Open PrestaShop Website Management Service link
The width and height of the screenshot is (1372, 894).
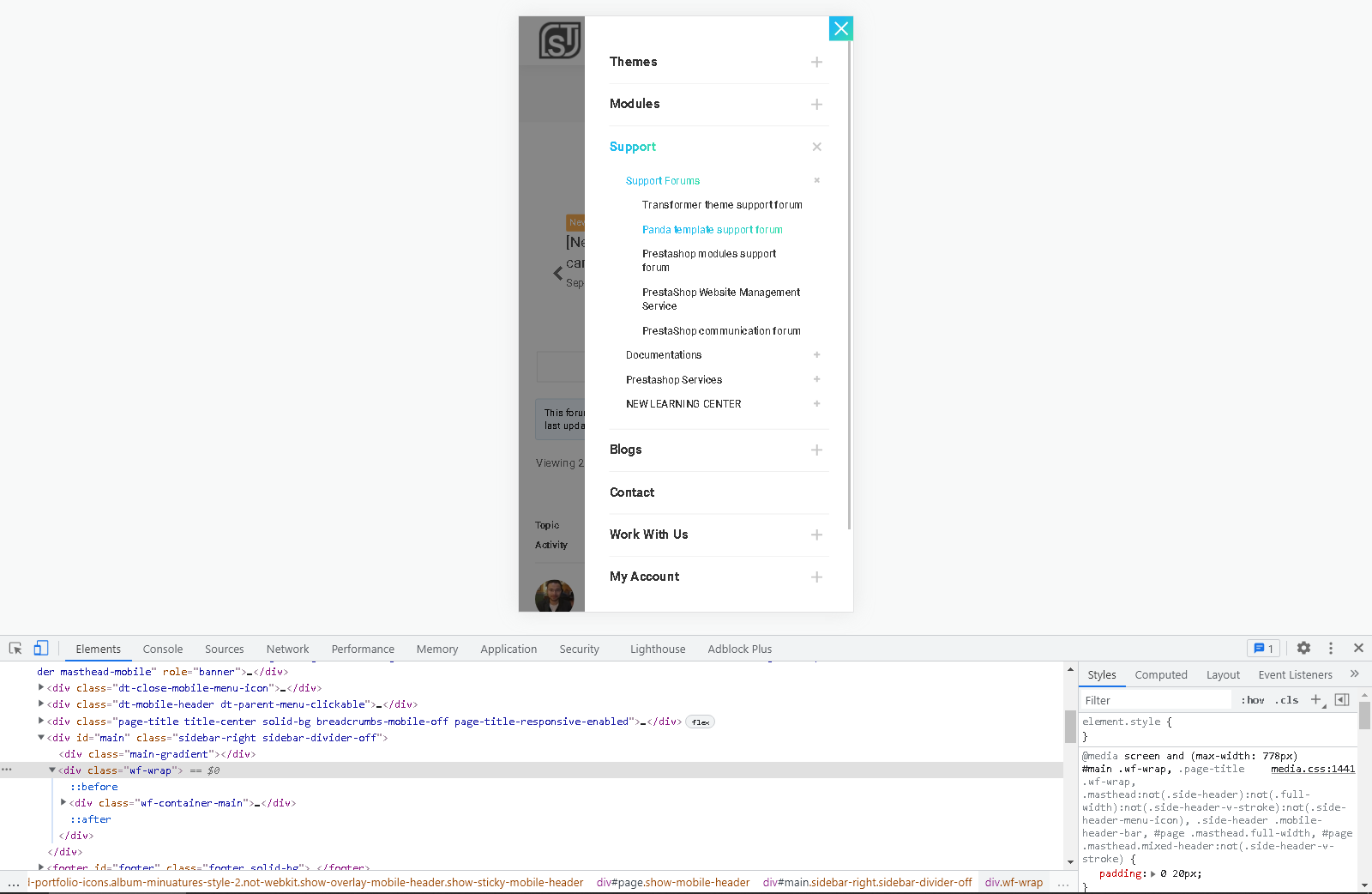(721, 299)
